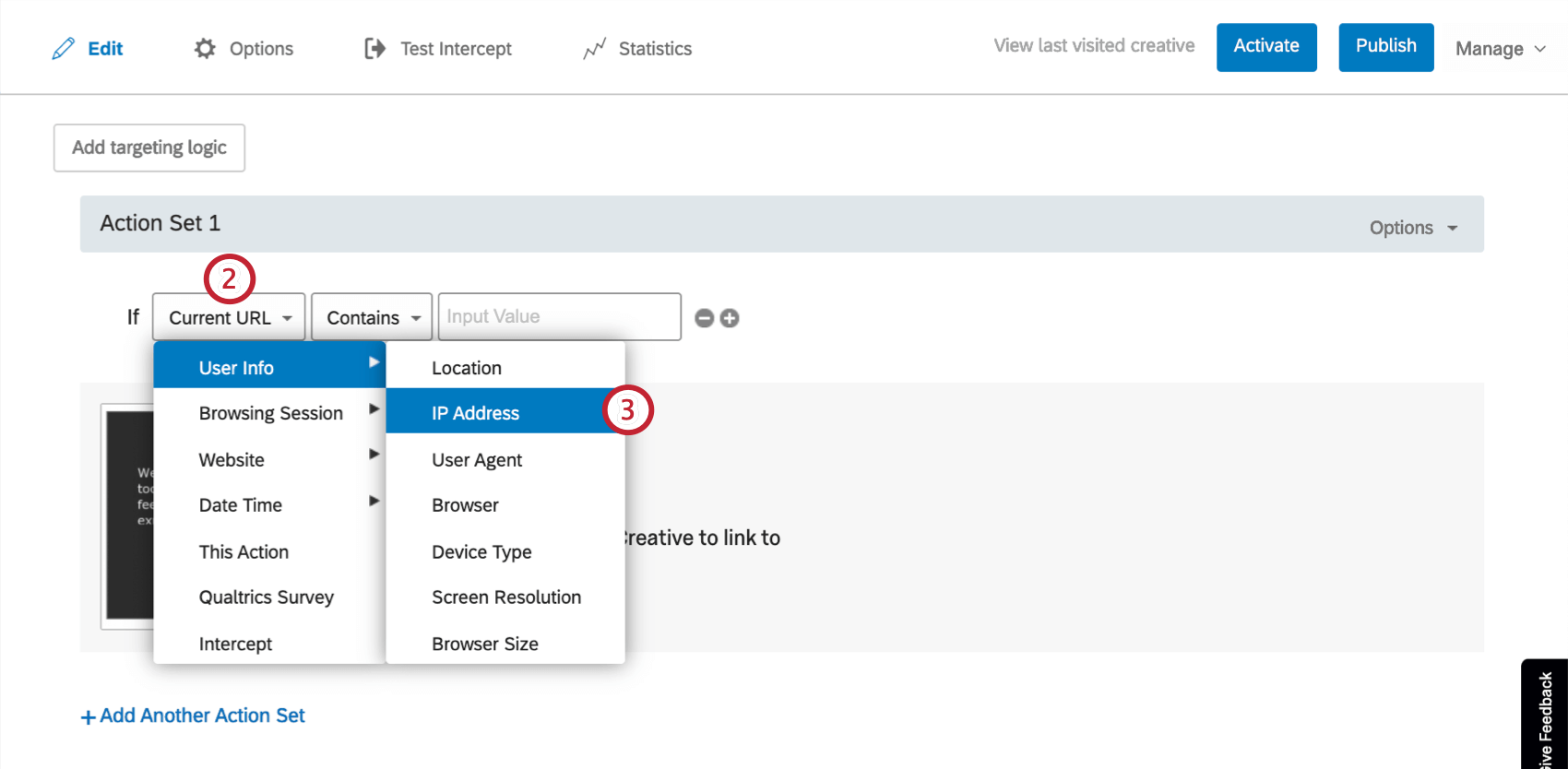Select IP Address from submenu
Viewport: 1568px width, 769px height.
point(475,413)
